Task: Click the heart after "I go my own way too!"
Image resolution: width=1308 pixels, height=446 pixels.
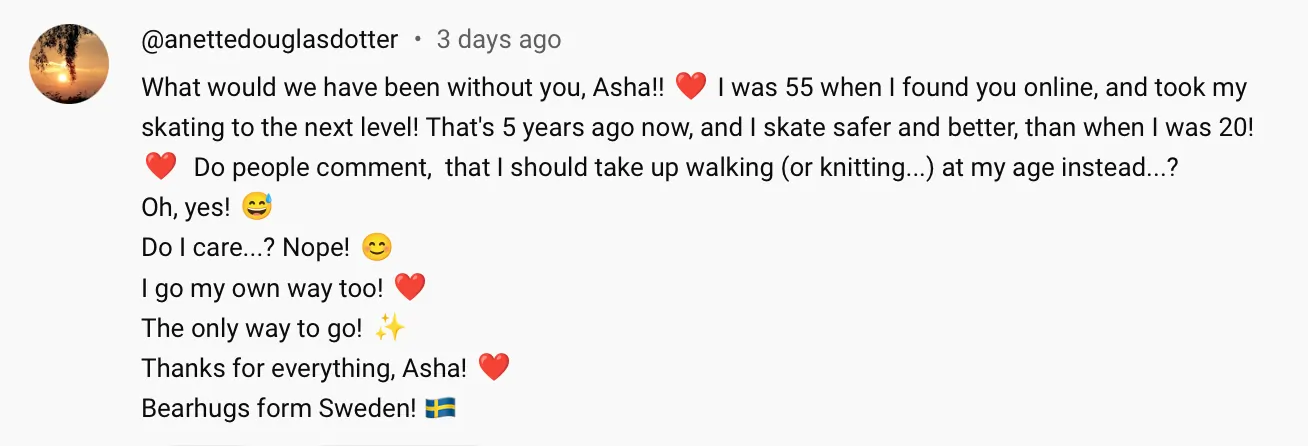Action: coord(410,288)
